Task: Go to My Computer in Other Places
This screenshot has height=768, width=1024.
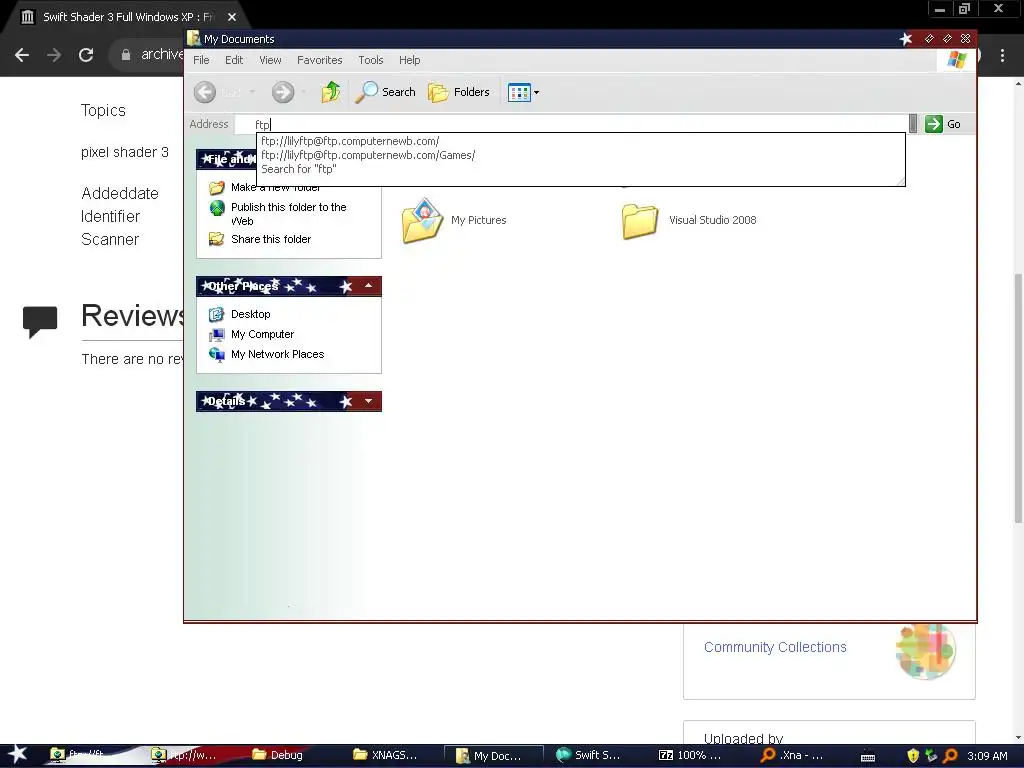Action: pyautogui.click(x=263, y=334)
